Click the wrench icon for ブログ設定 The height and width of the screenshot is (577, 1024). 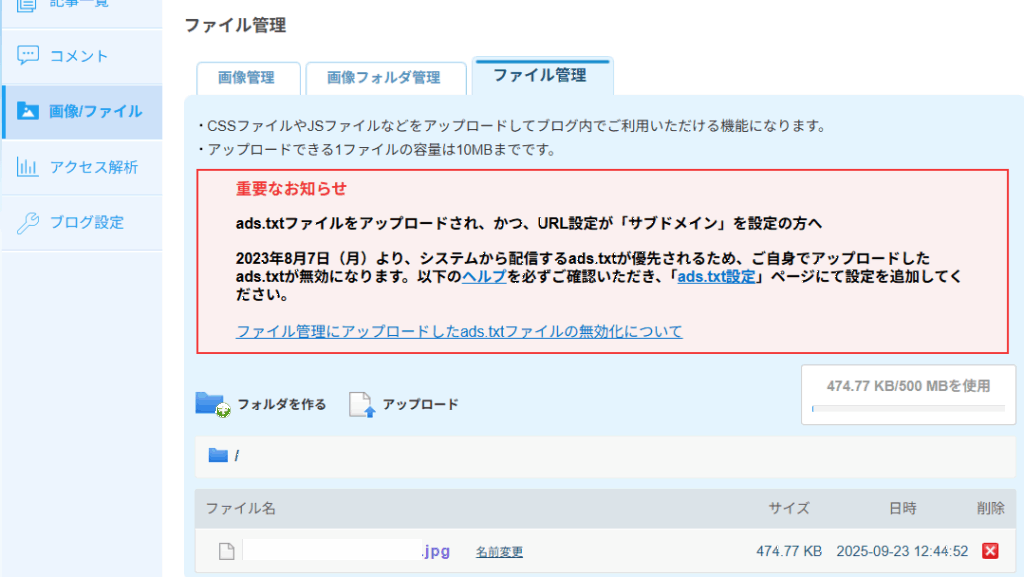click(27, 222)
